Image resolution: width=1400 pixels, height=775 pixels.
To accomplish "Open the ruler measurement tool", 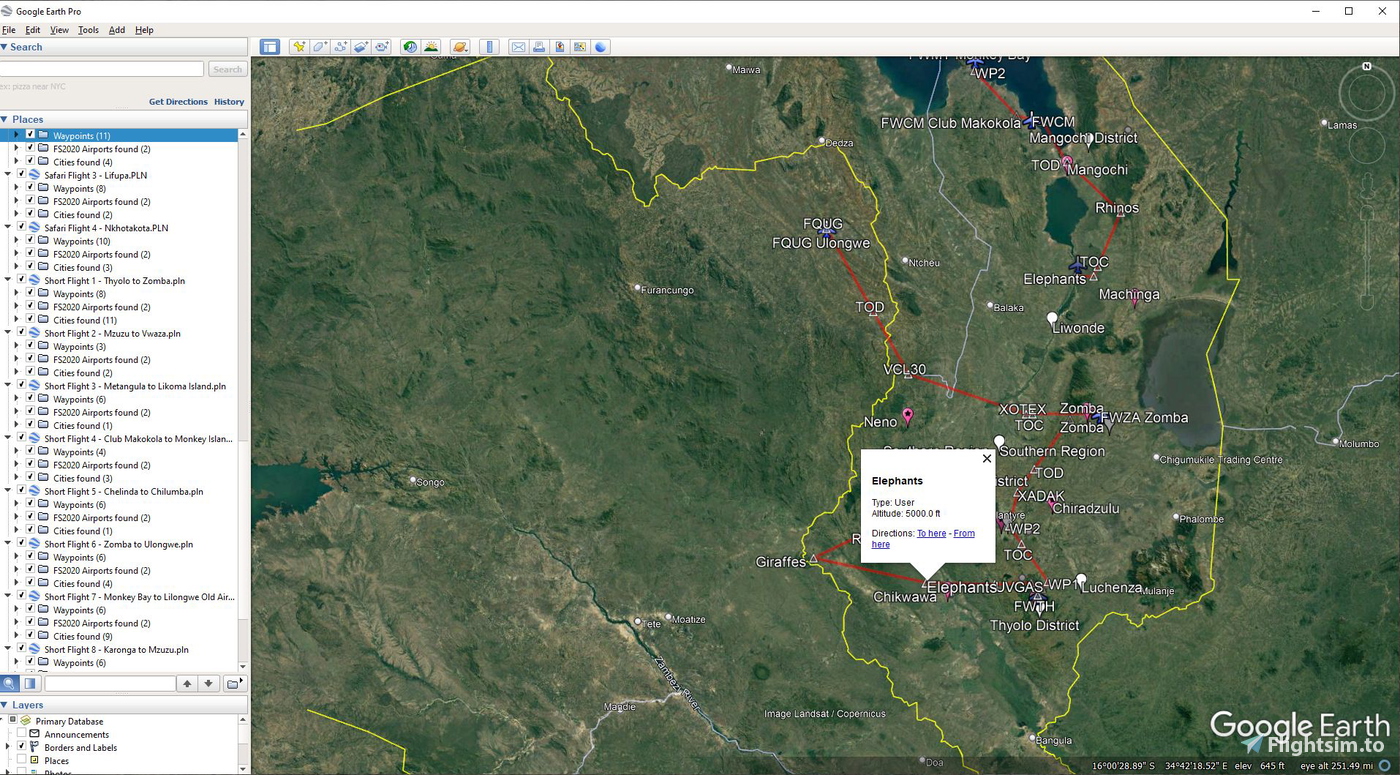I will (489, 47).
